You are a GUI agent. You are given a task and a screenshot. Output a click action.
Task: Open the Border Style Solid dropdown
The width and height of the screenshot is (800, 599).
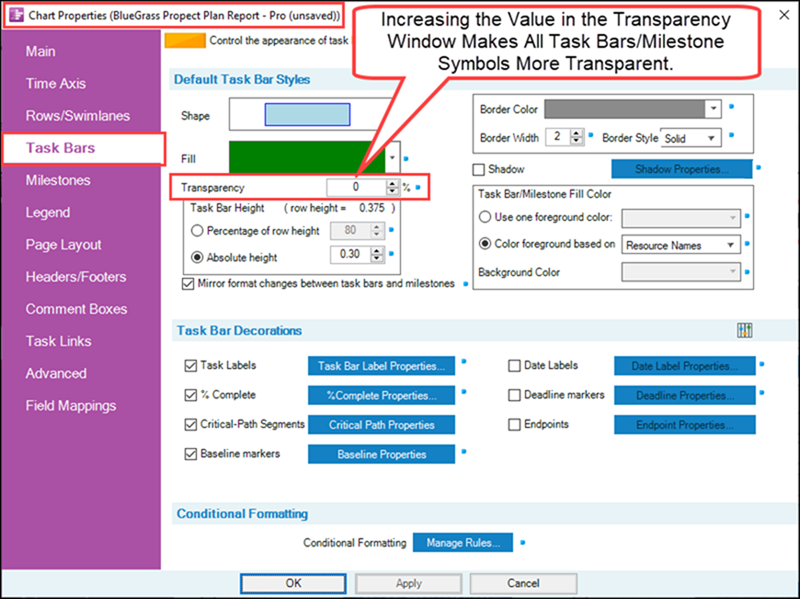(x=711, y=138)
